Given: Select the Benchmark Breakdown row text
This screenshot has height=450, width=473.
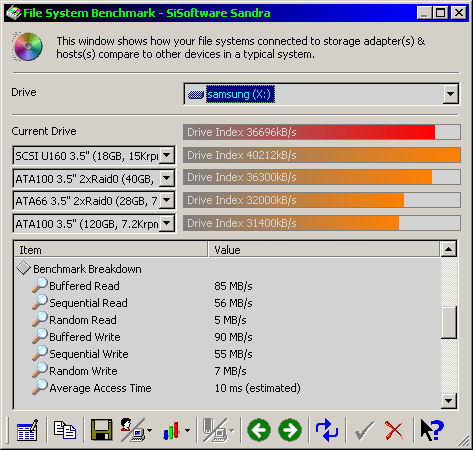Looking at the screenshot, I should 87,269.
